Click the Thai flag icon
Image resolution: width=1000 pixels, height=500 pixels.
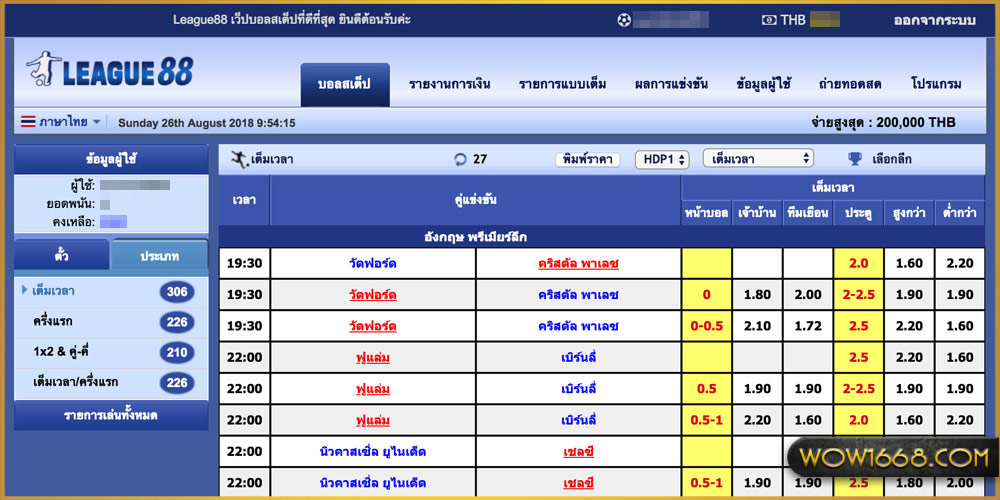click(28, 122)
